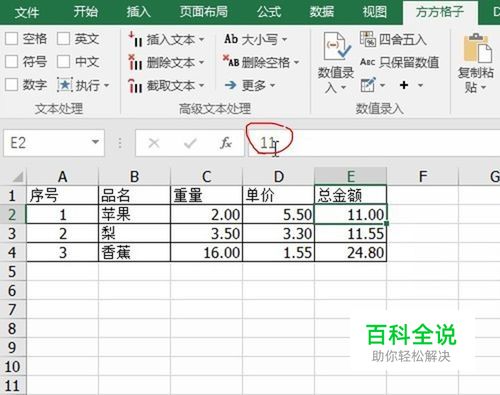Click the fill handle of cell E2
The width and height of the screenshot is (500, 395).
click(387, 224)
